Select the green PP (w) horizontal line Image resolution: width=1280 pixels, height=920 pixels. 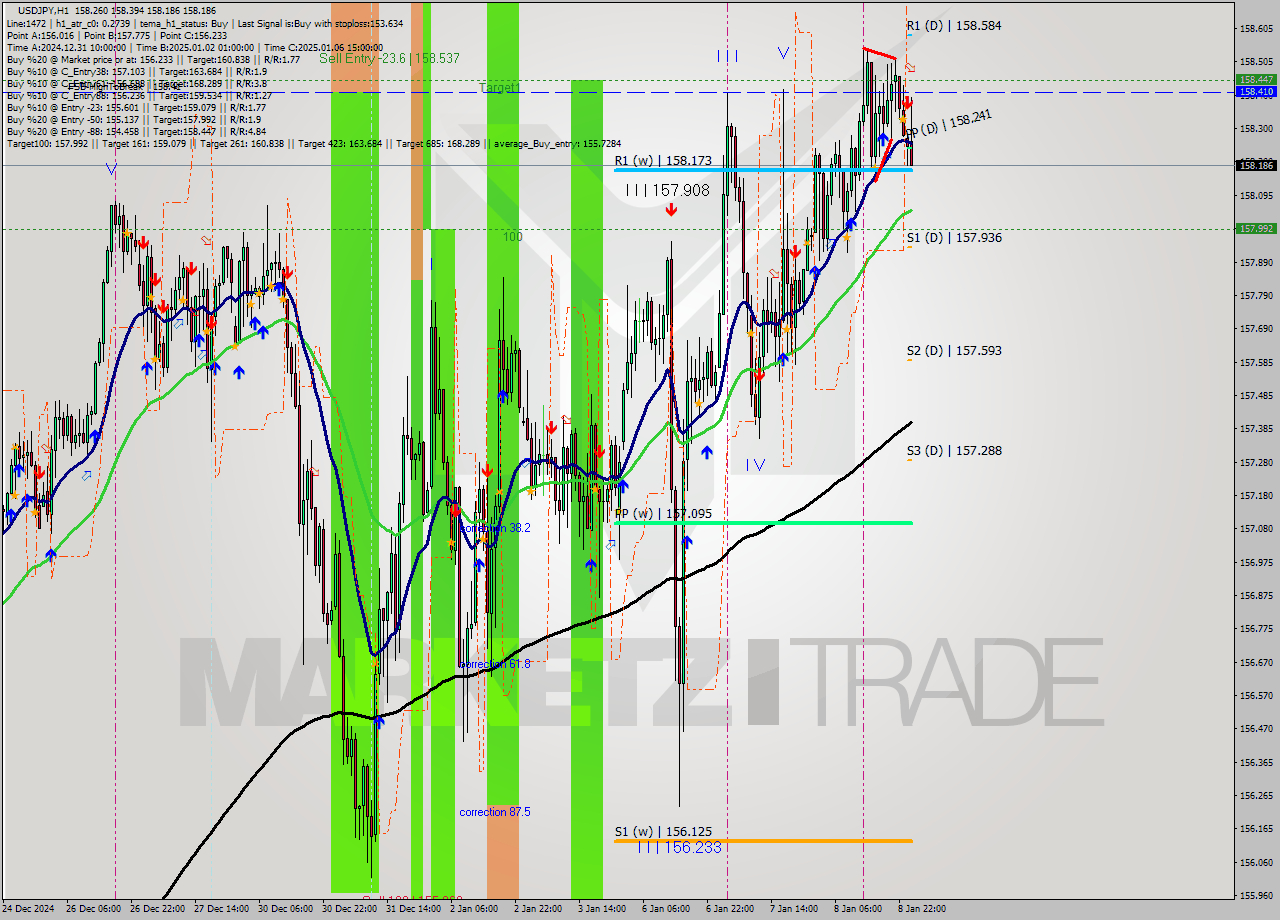[763, 522]
